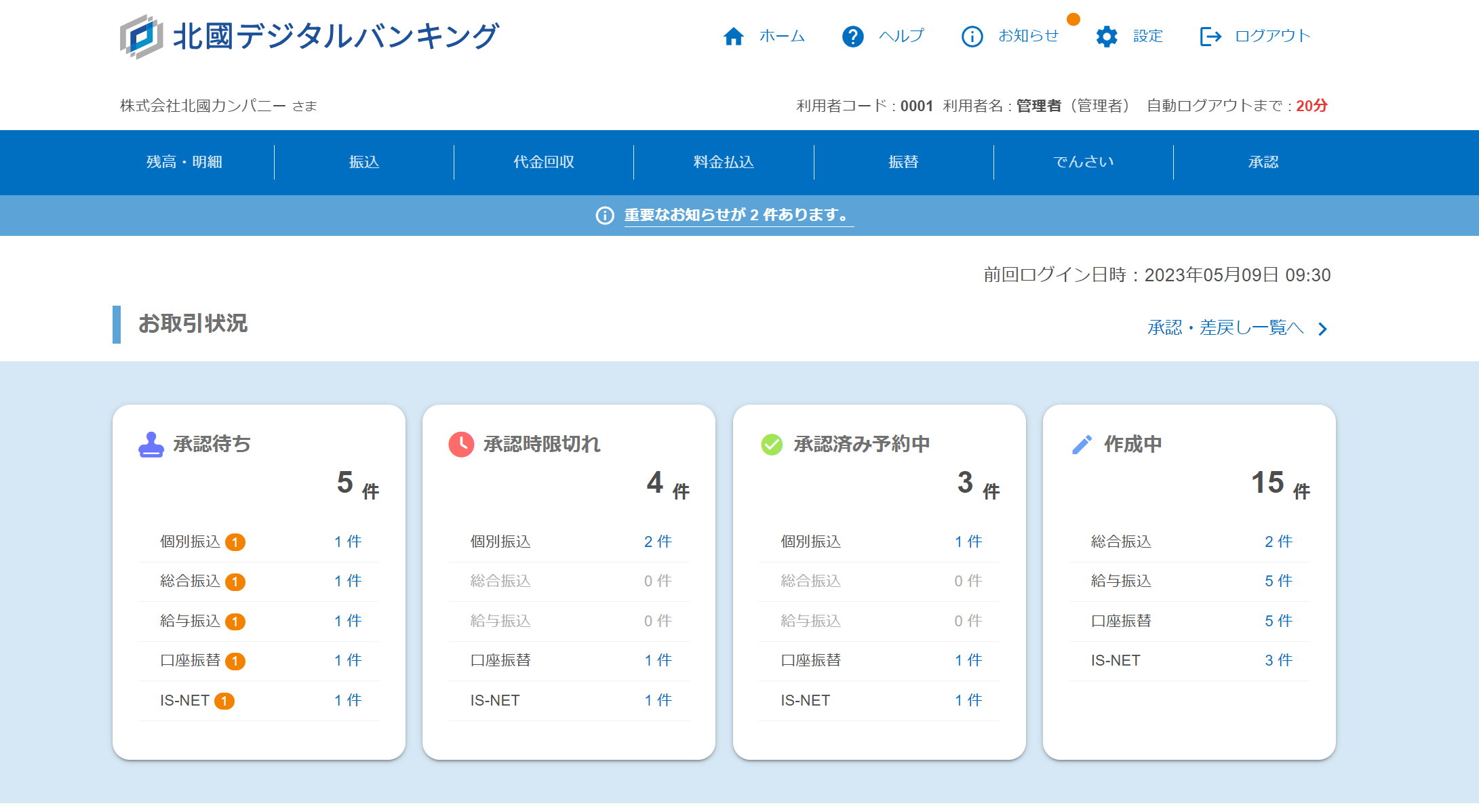Click the chevron next to 承認・差戻し一覧へ
The image size is (1479, 812).
1322,329
